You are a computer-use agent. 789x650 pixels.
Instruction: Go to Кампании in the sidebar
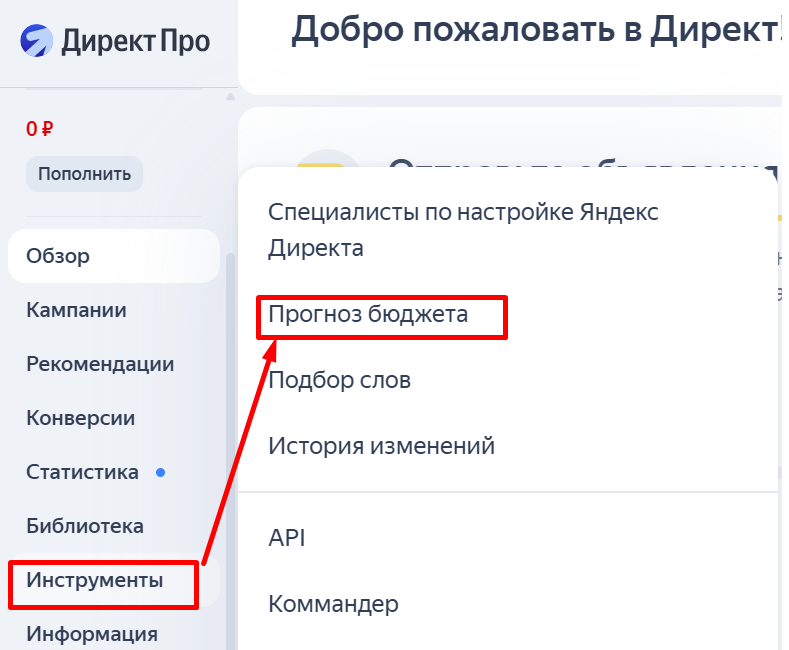coord(76,310)
